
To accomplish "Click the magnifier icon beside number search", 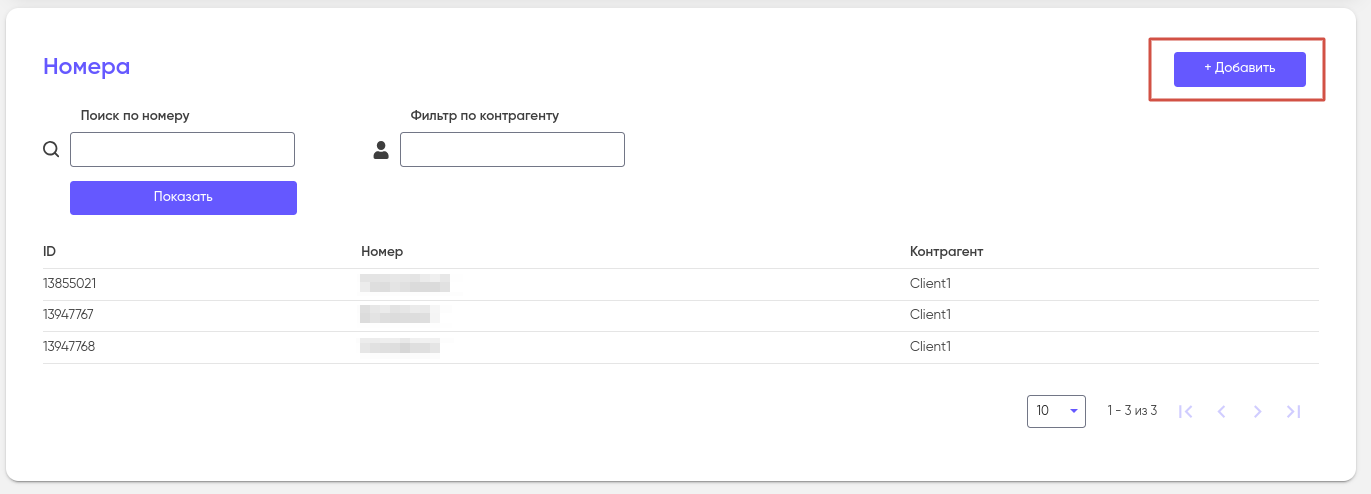I will (x=51, y=150).
